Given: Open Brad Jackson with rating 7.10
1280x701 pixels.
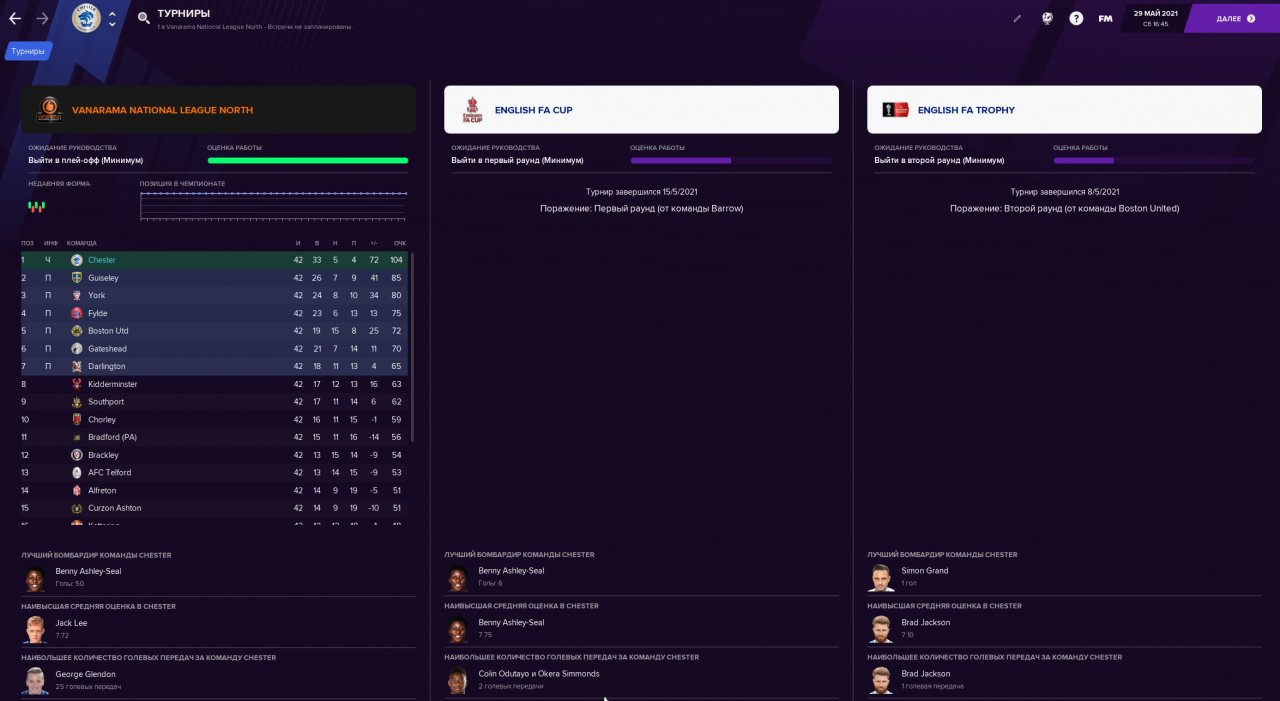Looking at the screenshot, I should pos(926,622).
